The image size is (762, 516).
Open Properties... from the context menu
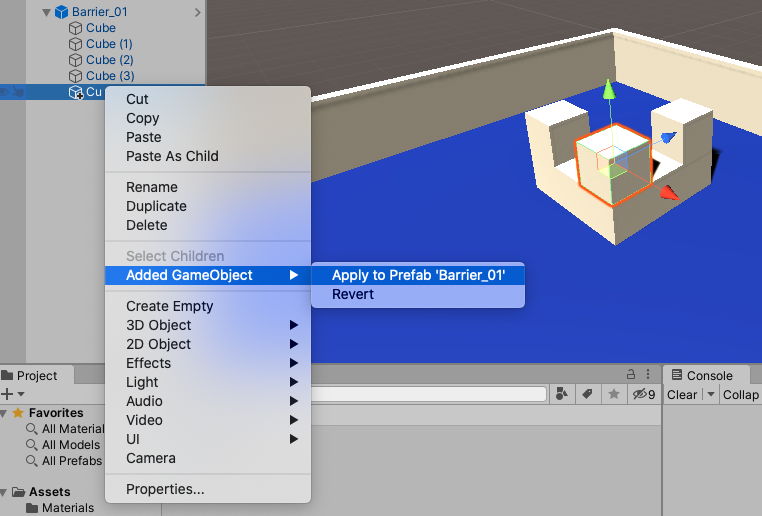208,489
